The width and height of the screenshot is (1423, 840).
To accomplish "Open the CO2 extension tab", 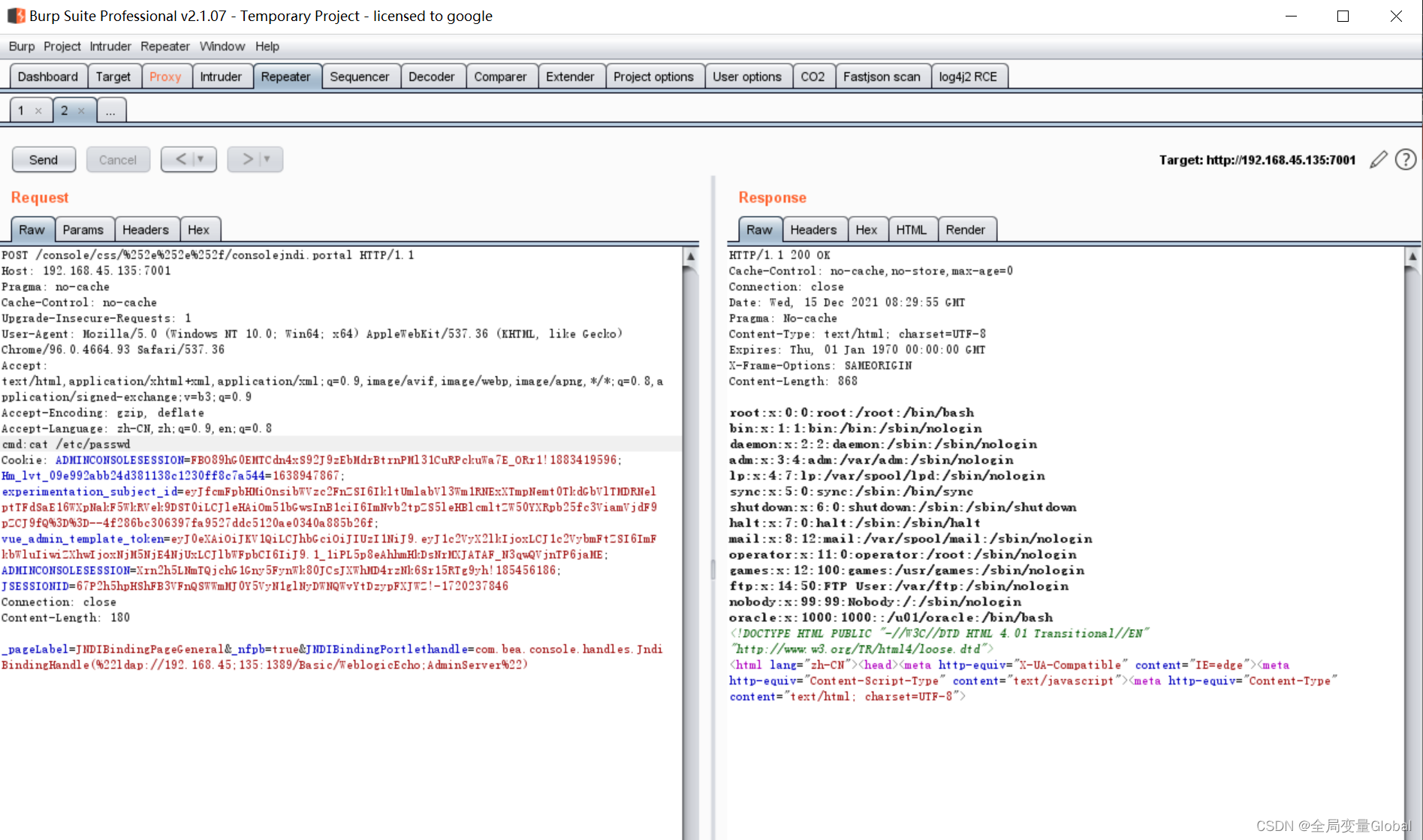I will (812, 77).
